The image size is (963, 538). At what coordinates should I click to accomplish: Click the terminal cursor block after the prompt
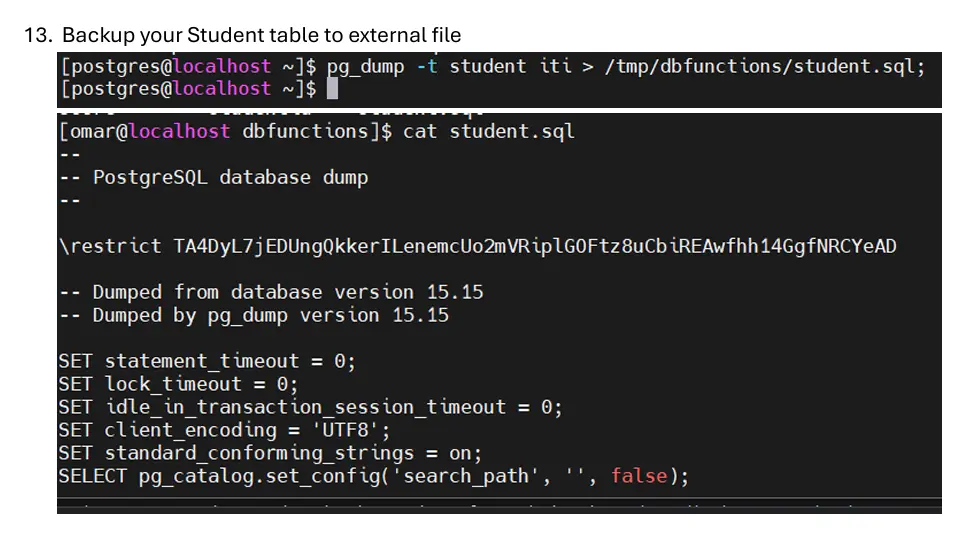[333, 89]
